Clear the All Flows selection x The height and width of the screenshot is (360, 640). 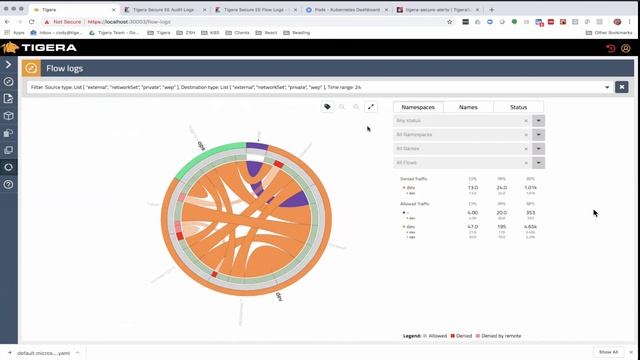tap(526, 163)
